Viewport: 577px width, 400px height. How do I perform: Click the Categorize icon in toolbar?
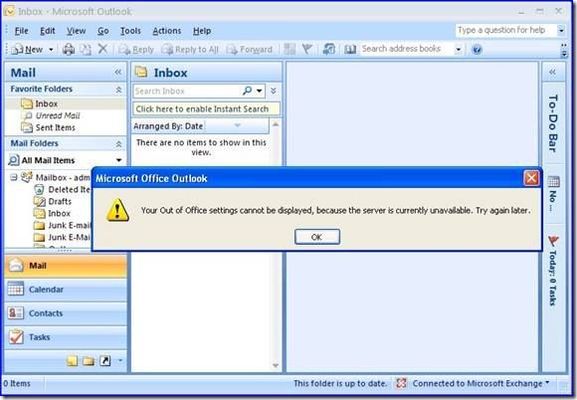point(290,49)
